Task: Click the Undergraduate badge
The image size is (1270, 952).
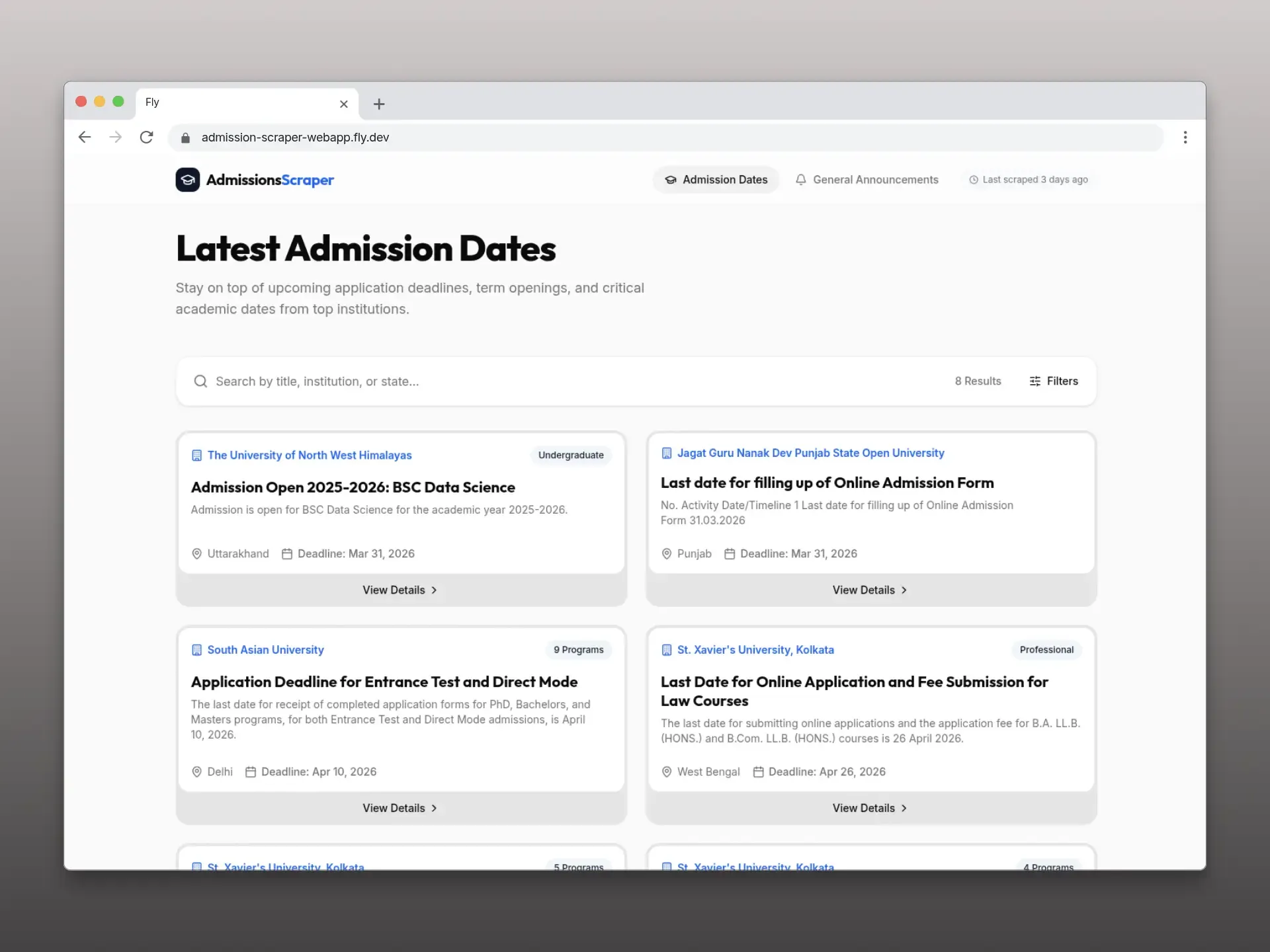Action: pos(571,456)
